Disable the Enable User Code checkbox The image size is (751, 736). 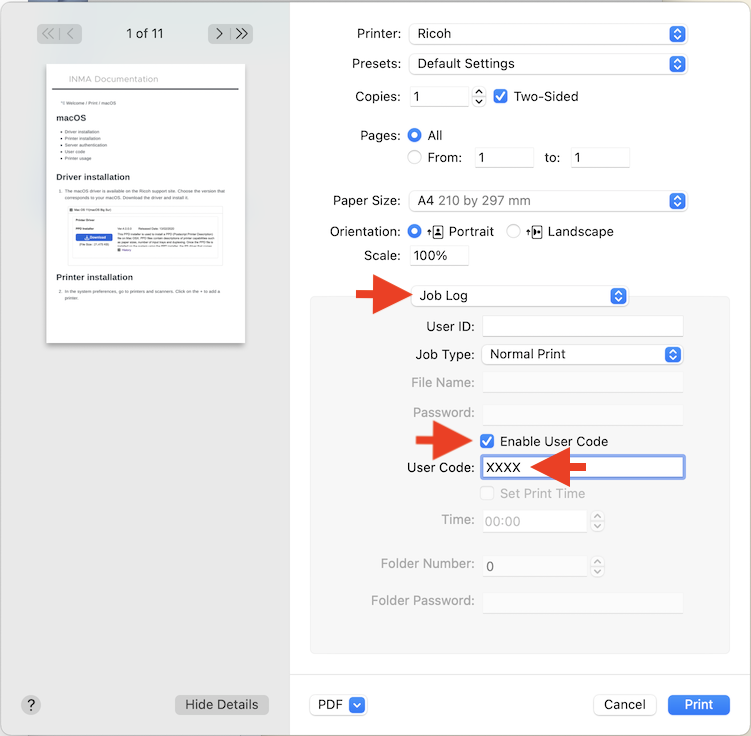[487, 441]
